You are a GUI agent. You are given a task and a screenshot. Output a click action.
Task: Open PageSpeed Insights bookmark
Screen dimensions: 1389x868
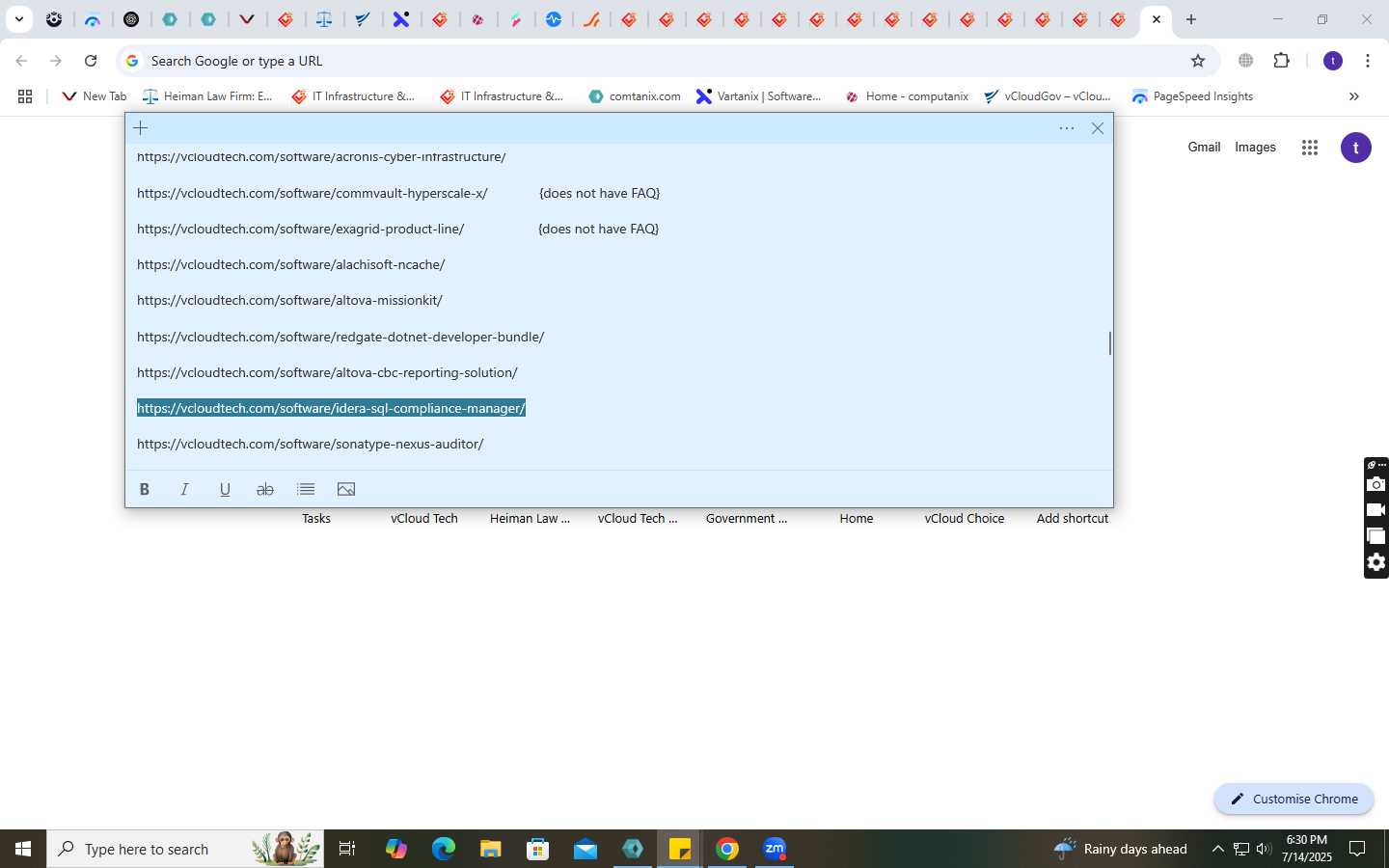tap(1193, 96)
